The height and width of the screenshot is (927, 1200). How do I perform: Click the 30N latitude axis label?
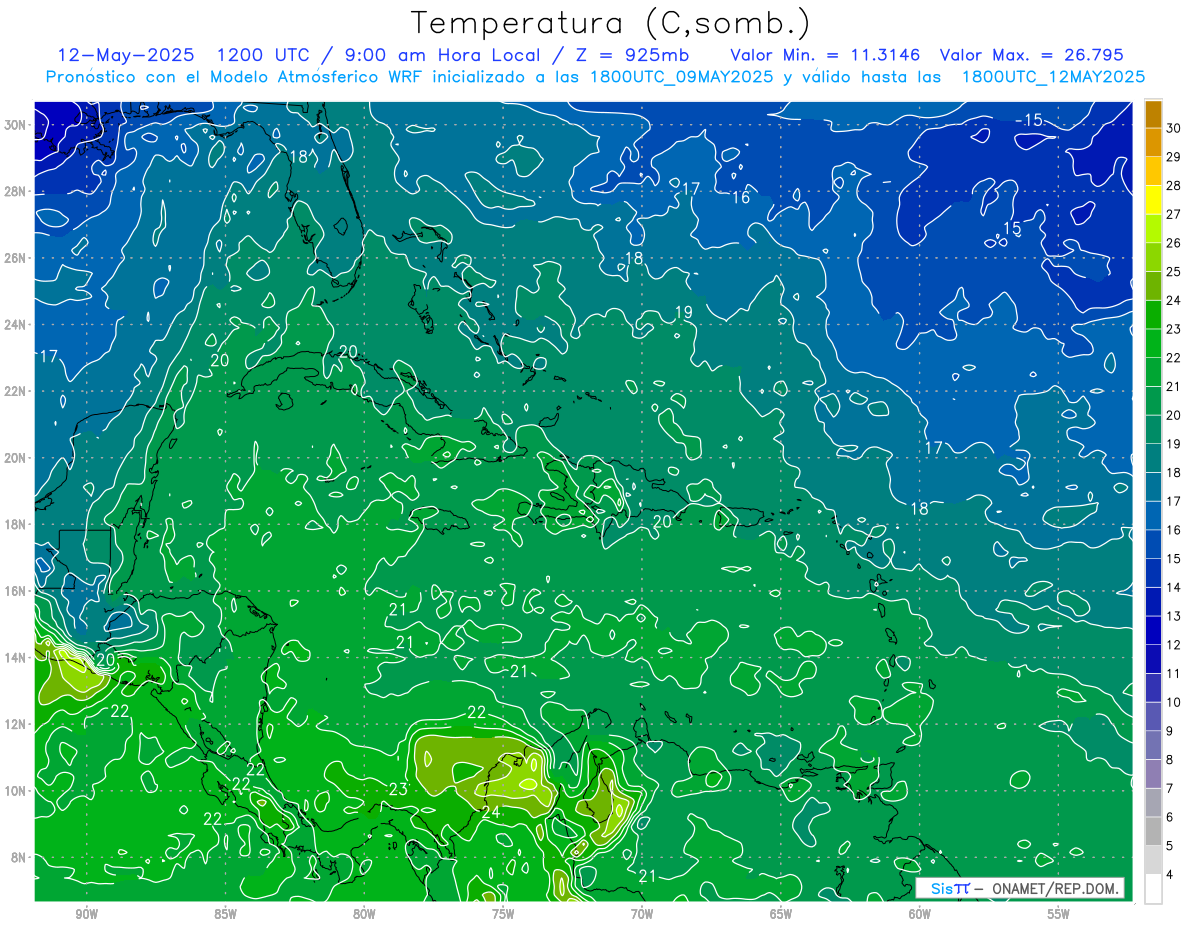pos(15,125)
